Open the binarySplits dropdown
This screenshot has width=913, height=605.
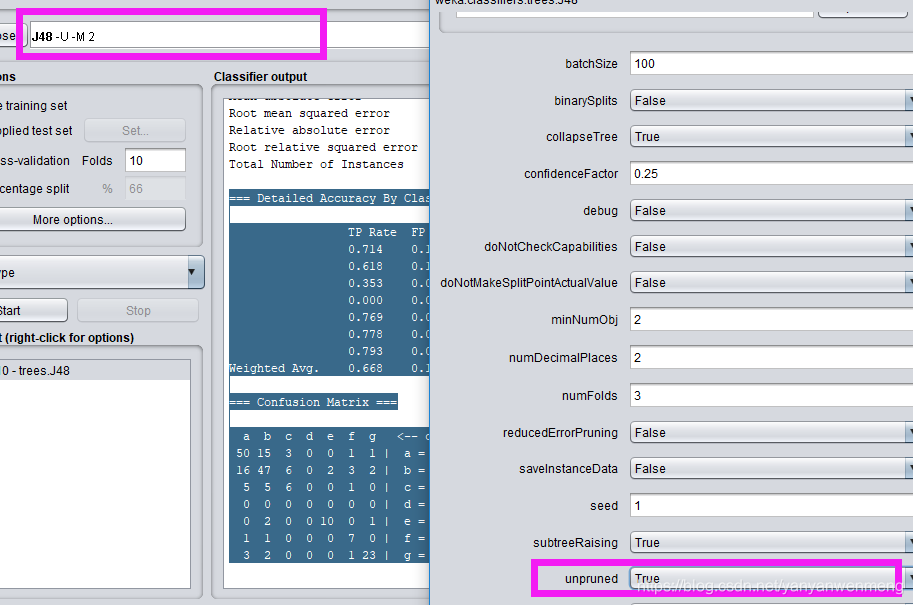point(772,101)
